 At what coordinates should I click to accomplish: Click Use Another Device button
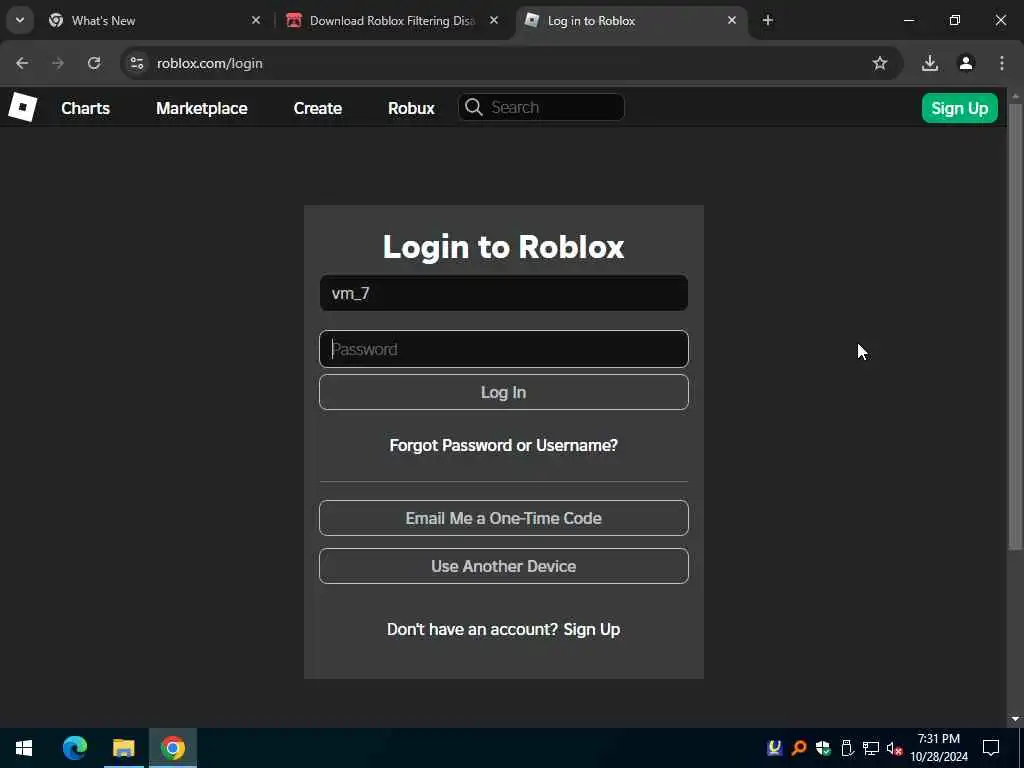(x=504, y=566)
